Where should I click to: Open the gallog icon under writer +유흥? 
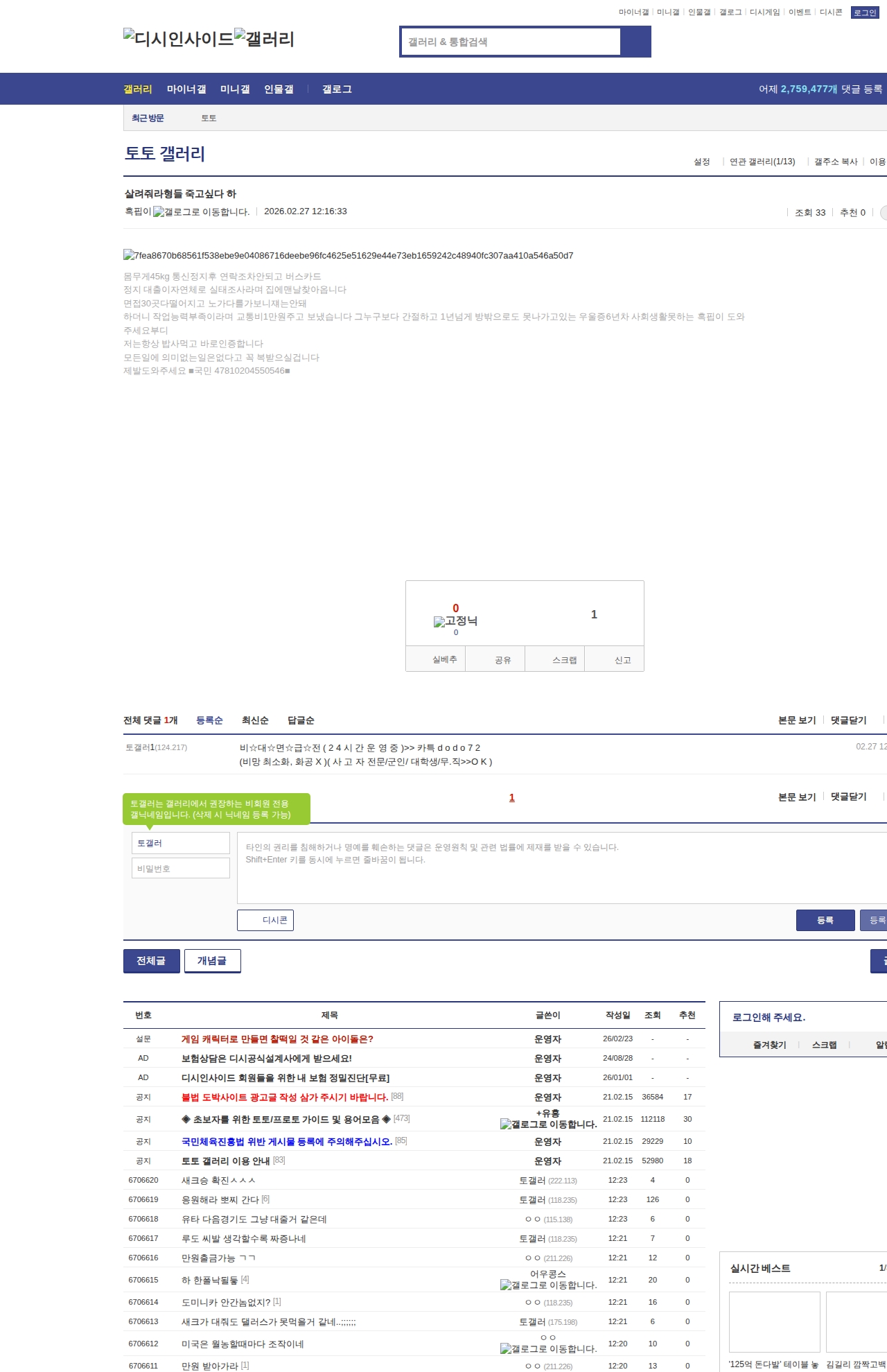click(x=549, y=1124)
